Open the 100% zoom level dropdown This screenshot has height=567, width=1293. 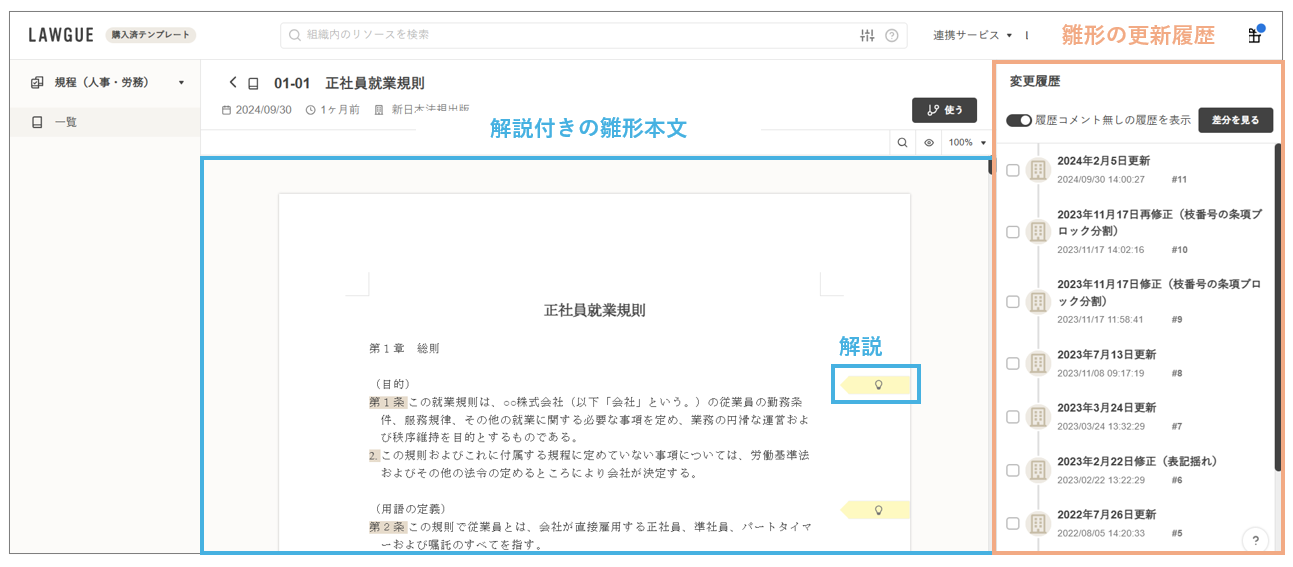(x=967, y=143)
